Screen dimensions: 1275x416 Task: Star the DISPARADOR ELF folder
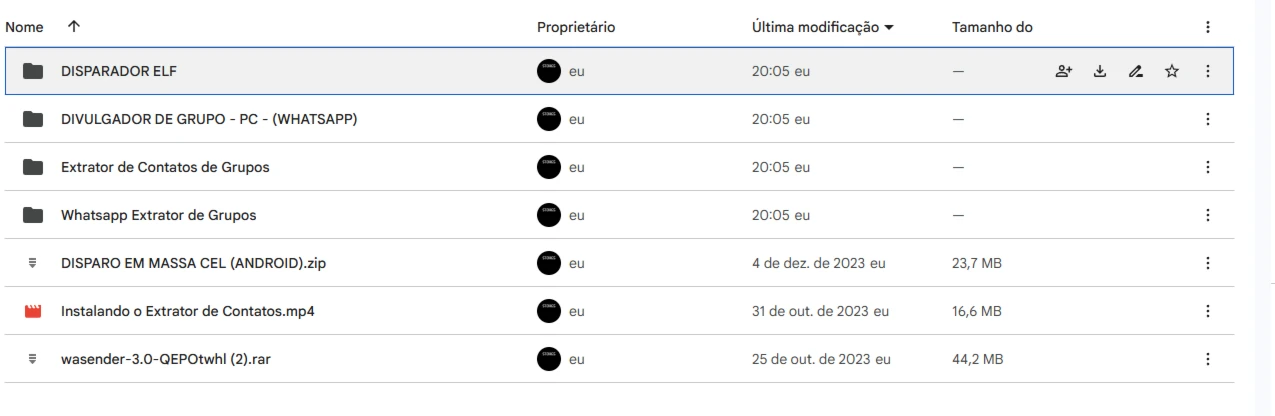(1172, 71)
